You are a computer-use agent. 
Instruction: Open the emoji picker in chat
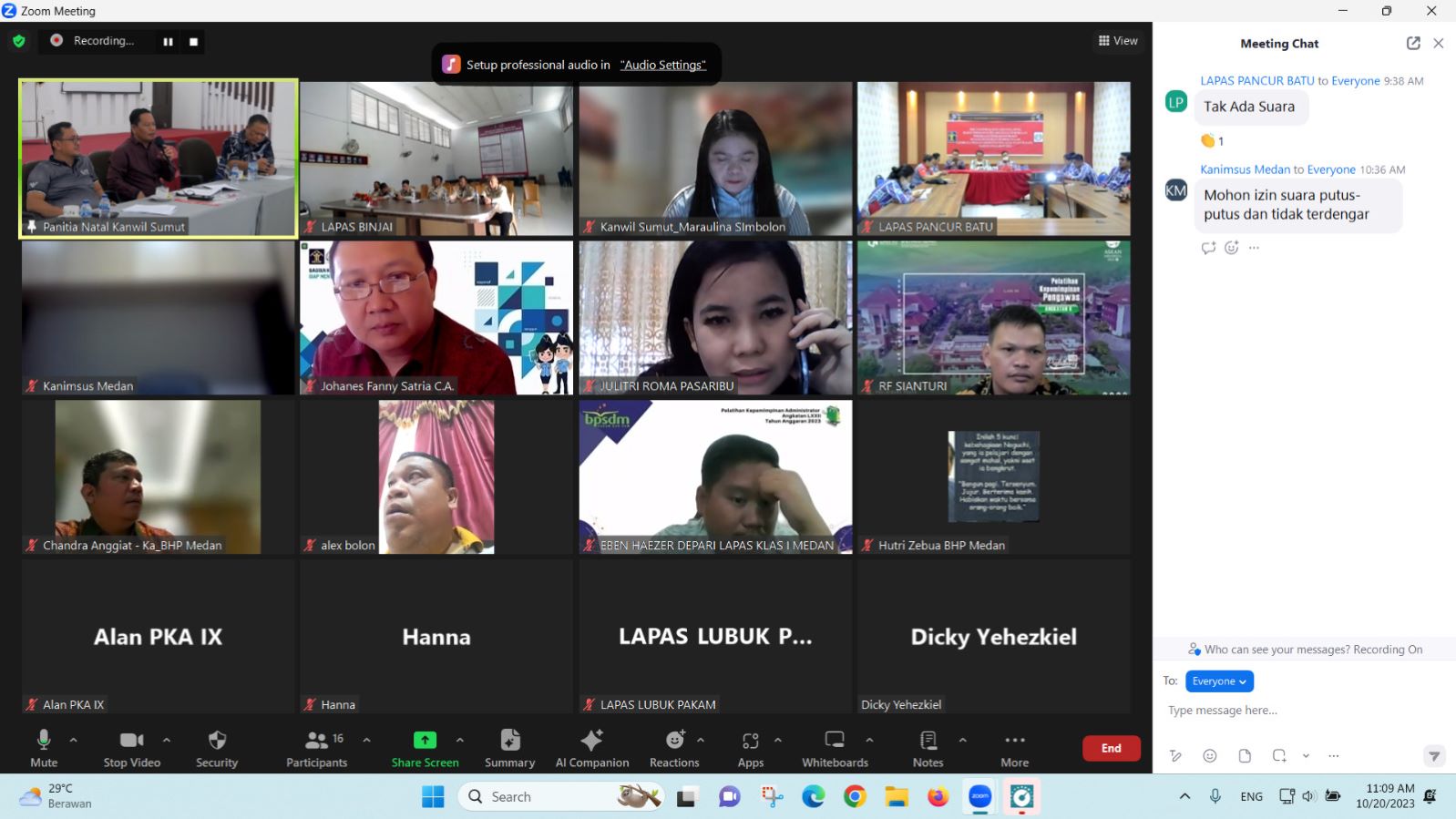click(x=1210, y=755)
